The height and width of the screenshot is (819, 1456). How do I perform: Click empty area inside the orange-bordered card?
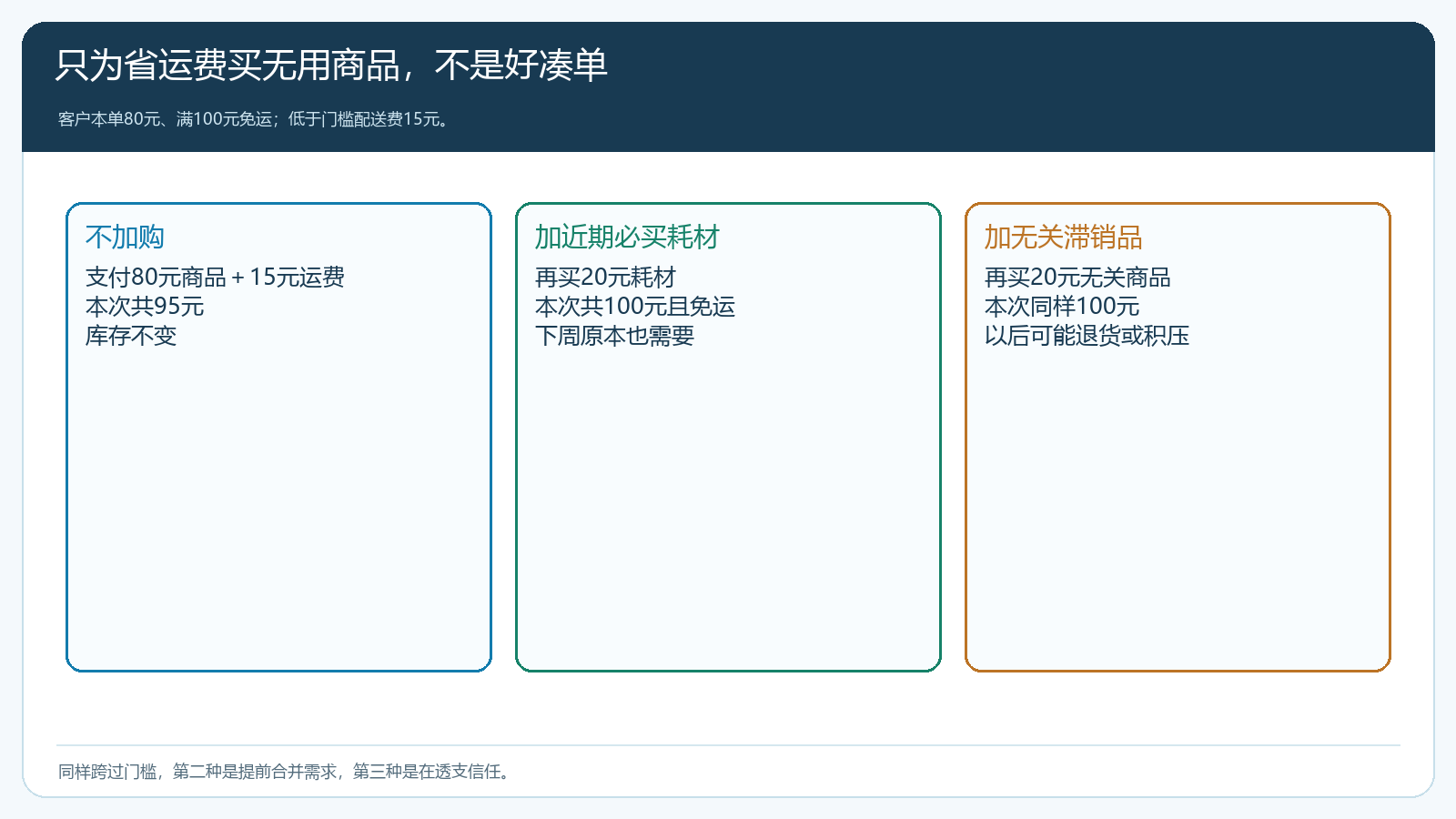1178,510
